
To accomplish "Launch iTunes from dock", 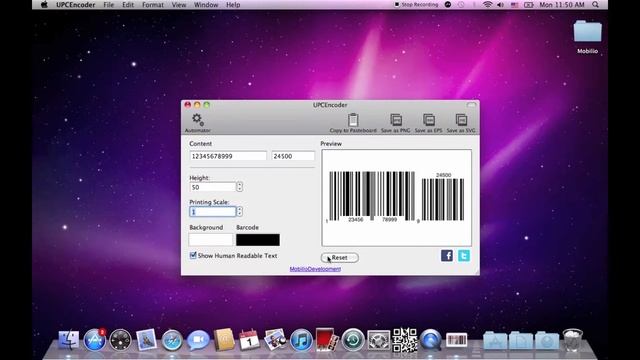I will point(301,340).
